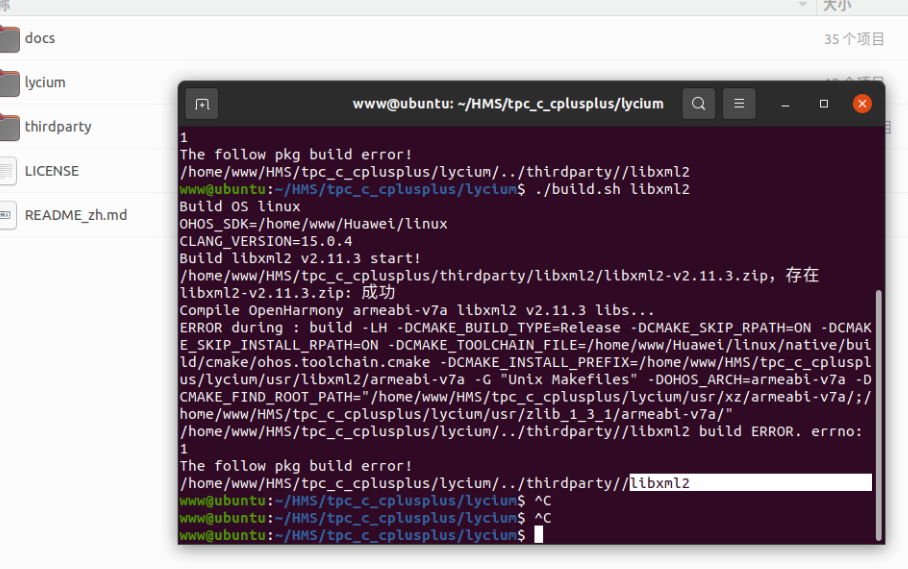Minimize the terminal window

click(785, 104)
